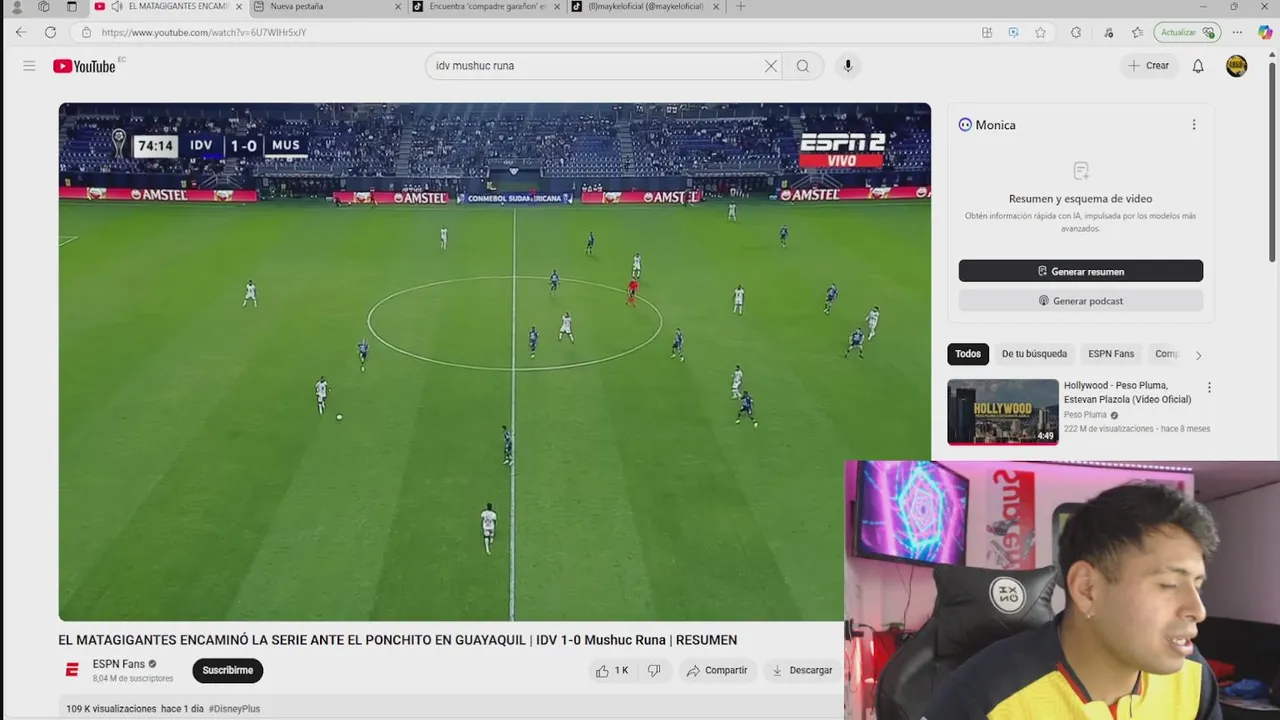Open the split screen grid icon
The width and height of the screenshot is (1280, 720).
[x=987, y=32]
